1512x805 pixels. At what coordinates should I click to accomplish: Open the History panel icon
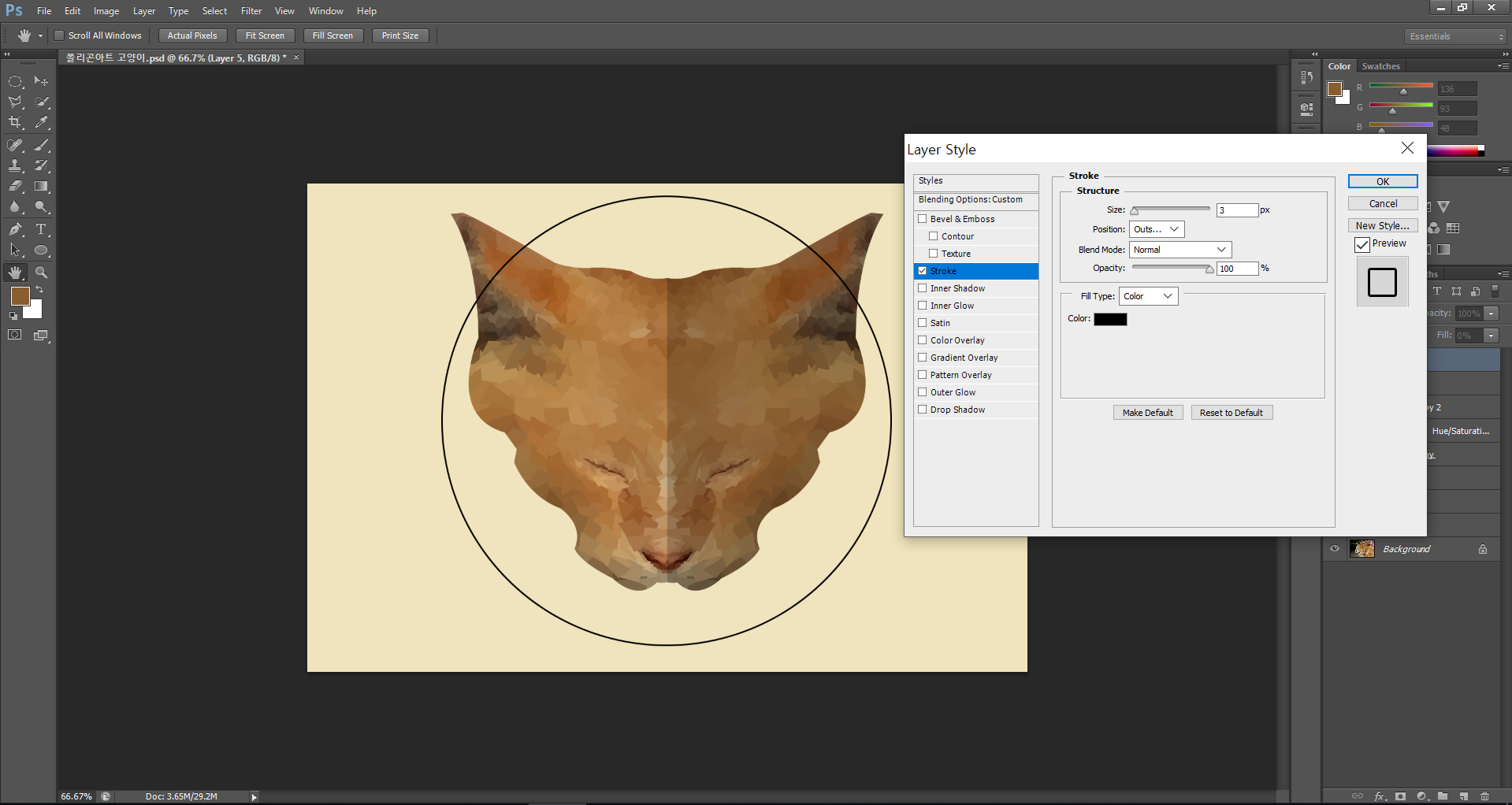(1306, 77)
